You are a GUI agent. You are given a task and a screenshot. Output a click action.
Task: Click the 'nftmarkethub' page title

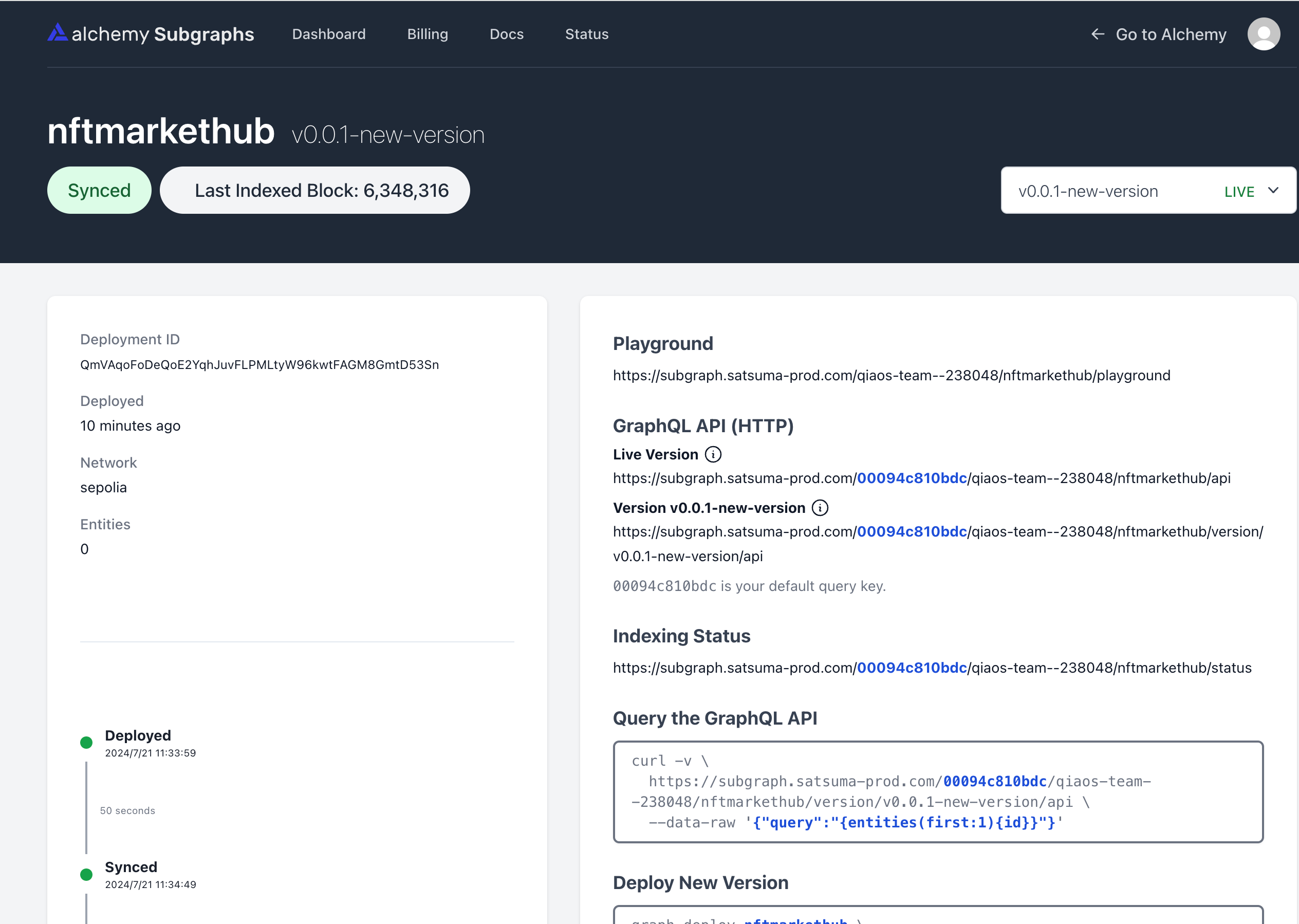click(x=161, y=131)
